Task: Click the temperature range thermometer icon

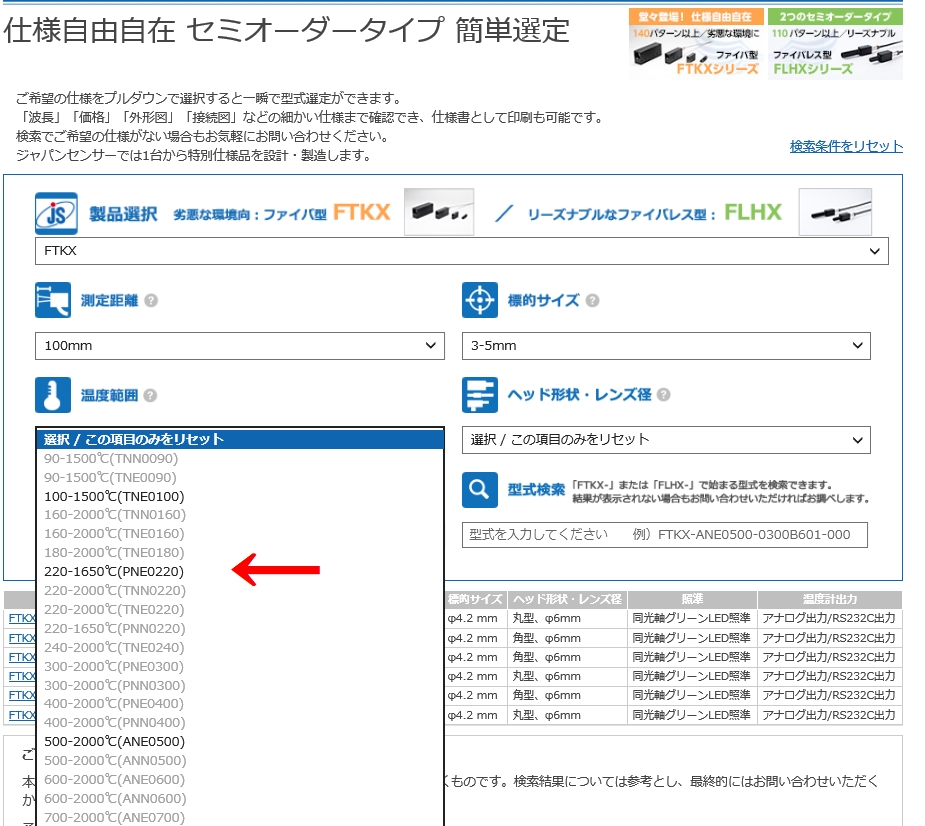Action: point(53,395)
